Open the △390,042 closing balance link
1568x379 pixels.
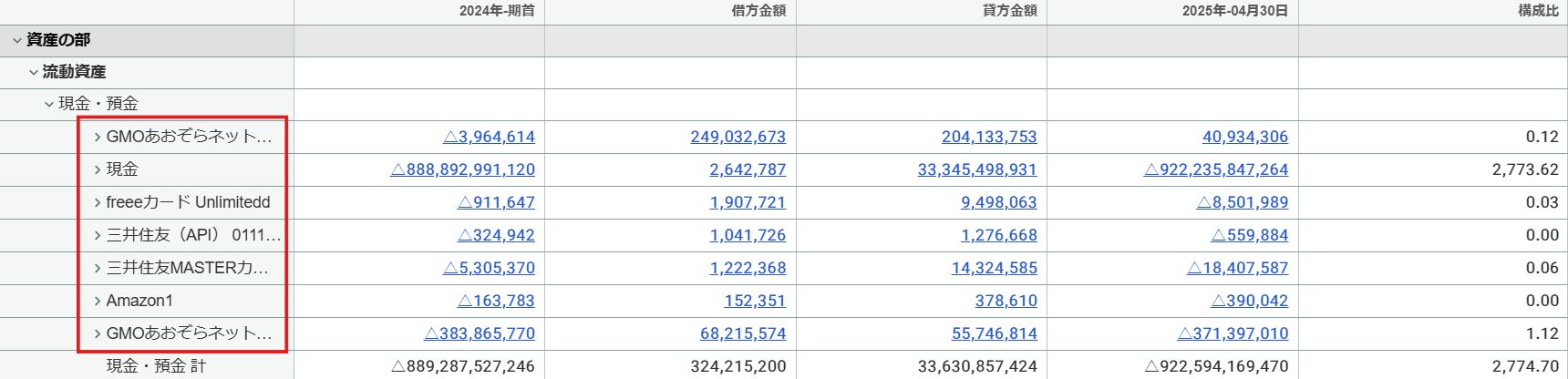tap(1250, 301)
